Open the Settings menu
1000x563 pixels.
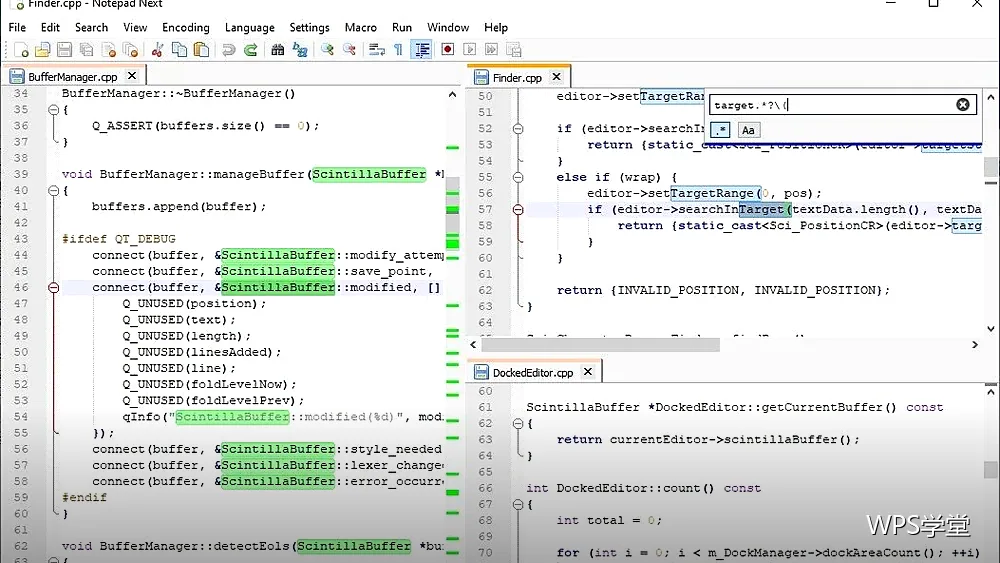tap(309, 27)
